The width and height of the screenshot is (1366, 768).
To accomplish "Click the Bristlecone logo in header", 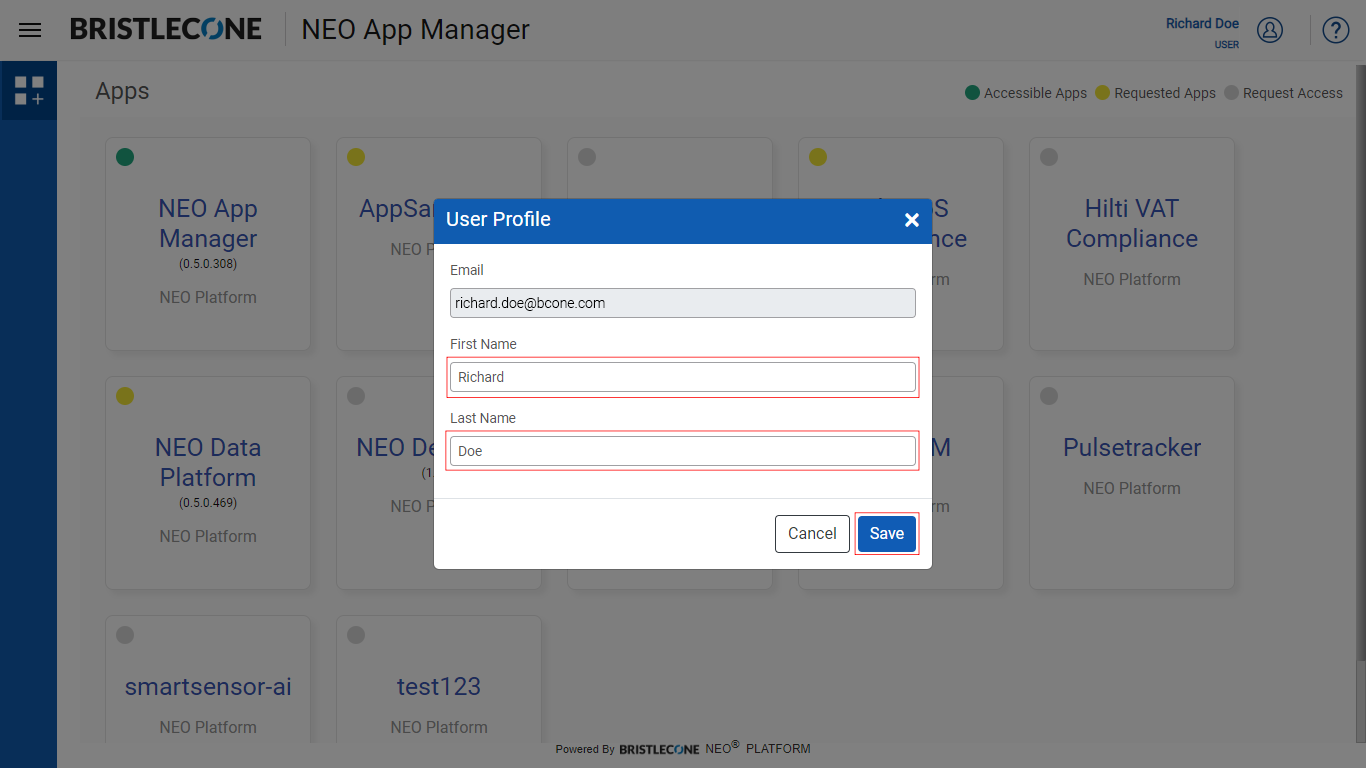I will 166,29.
